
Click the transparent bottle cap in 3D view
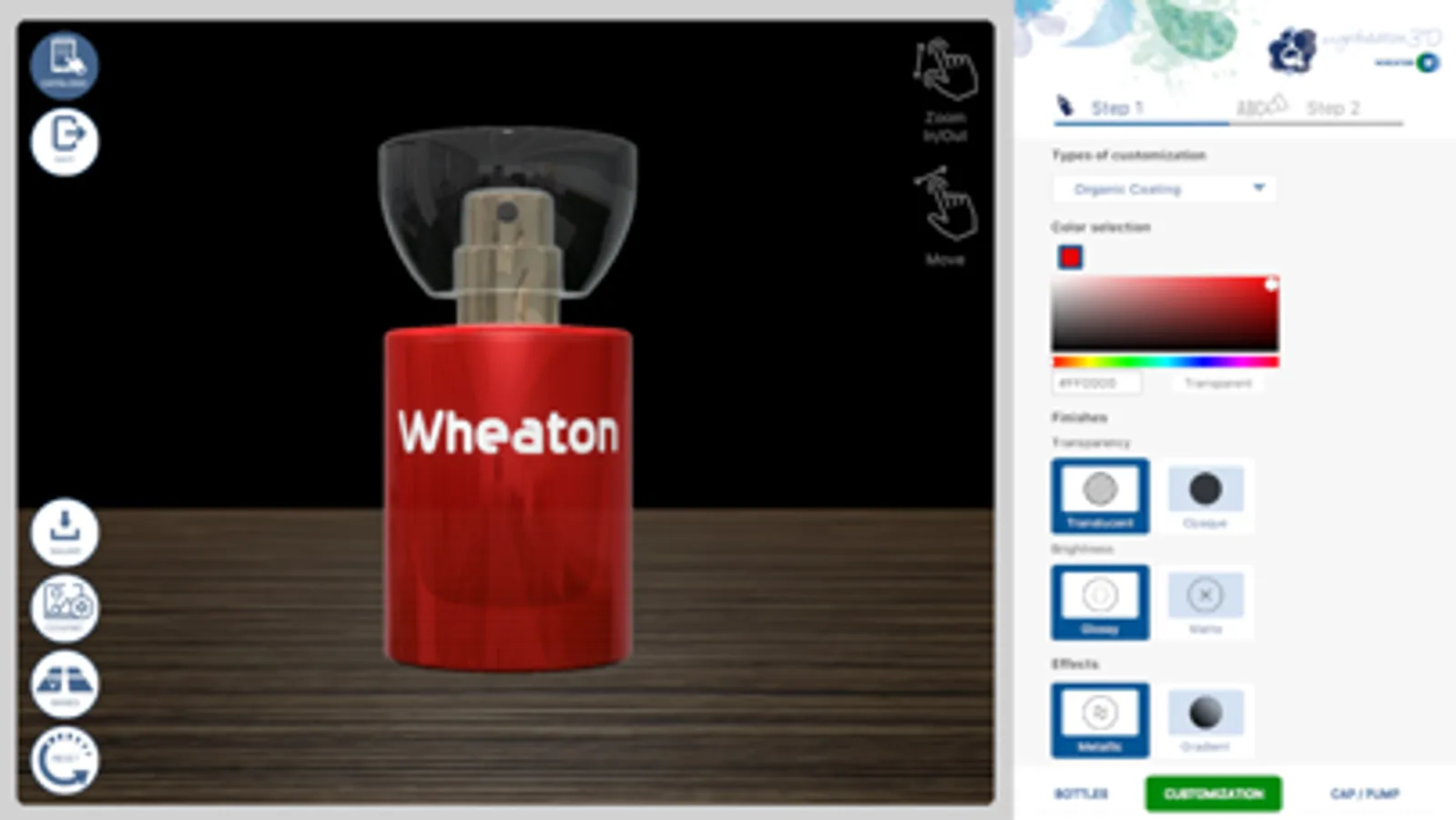tap(508, 214)
